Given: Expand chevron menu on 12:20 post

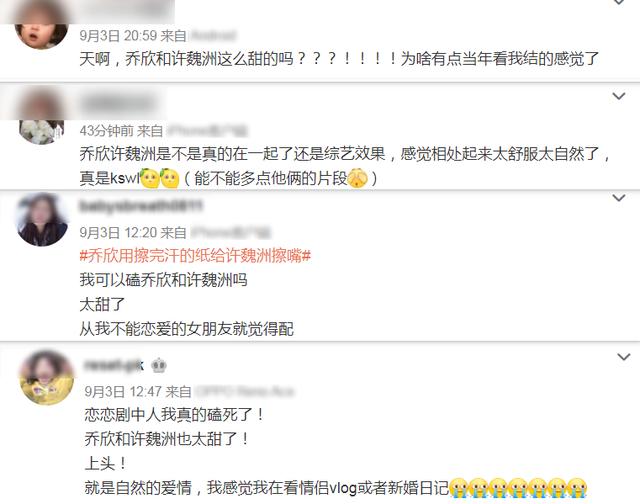Looking at the screenshot, I should (x=619, y=198).
